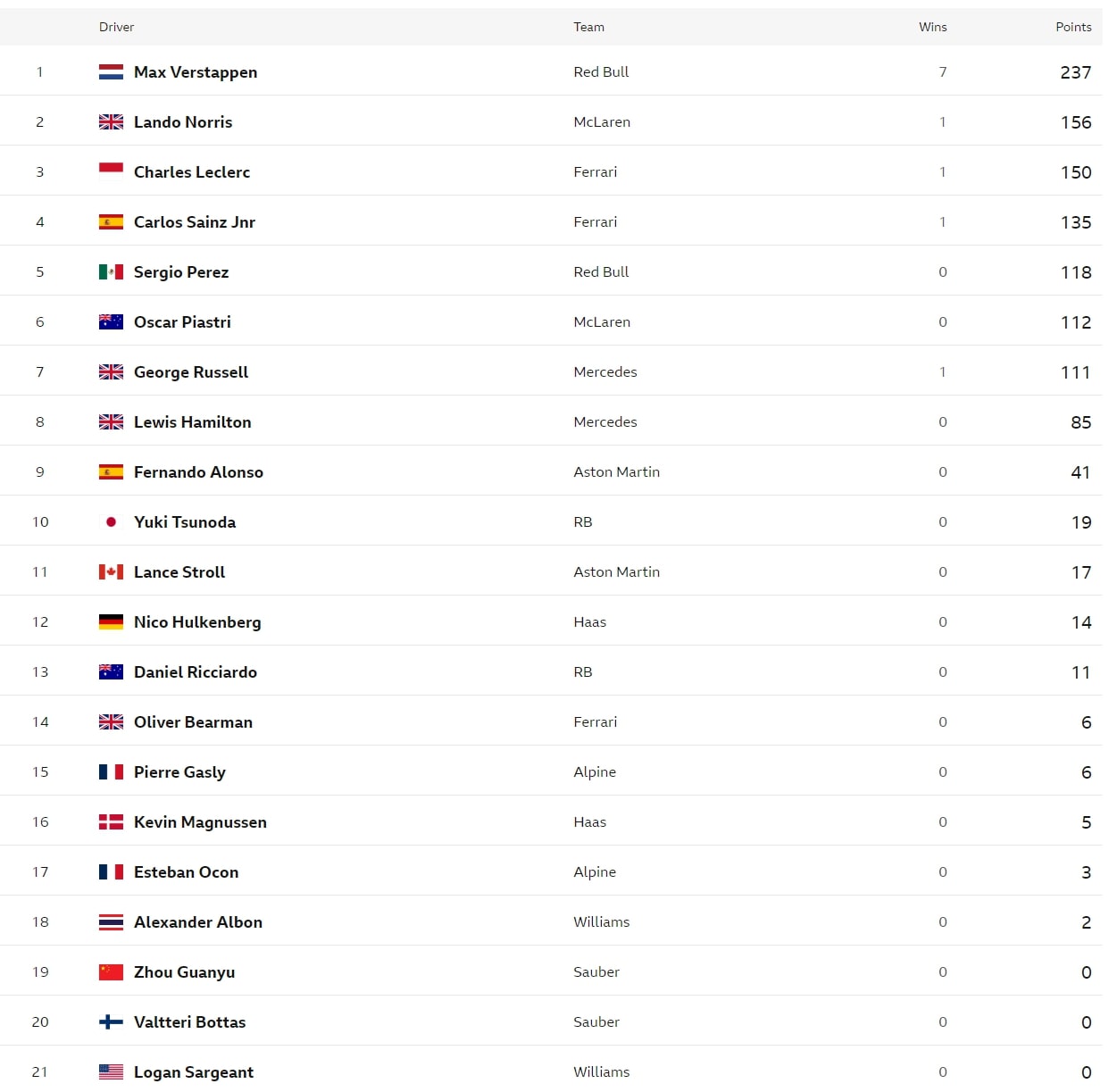Click Oscar Piastri's name in standings
1117x1092 pixels.
coord(182,322)
